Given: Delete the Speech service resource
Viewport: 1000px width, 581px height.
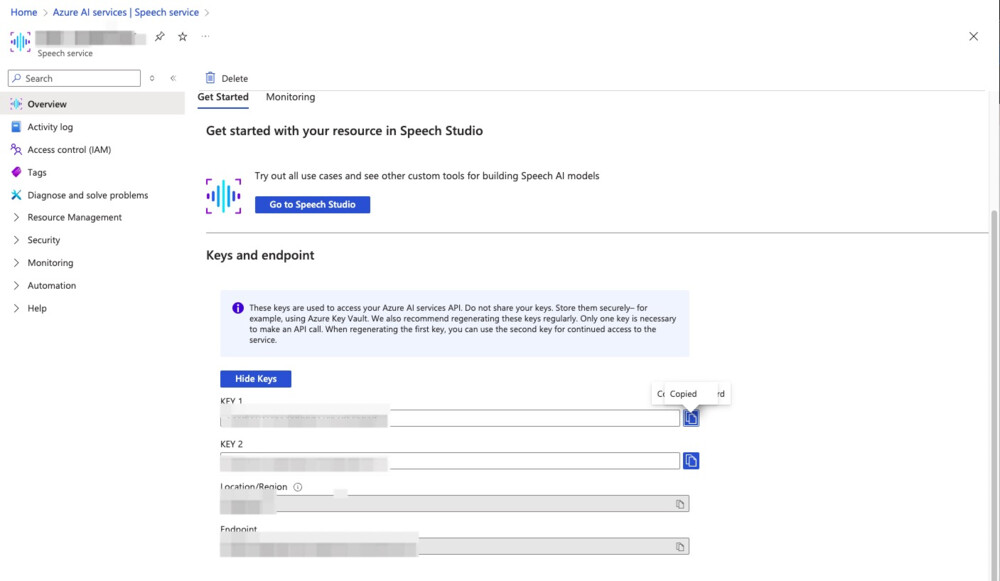Looking at the screenshot, I should [228, 77].
